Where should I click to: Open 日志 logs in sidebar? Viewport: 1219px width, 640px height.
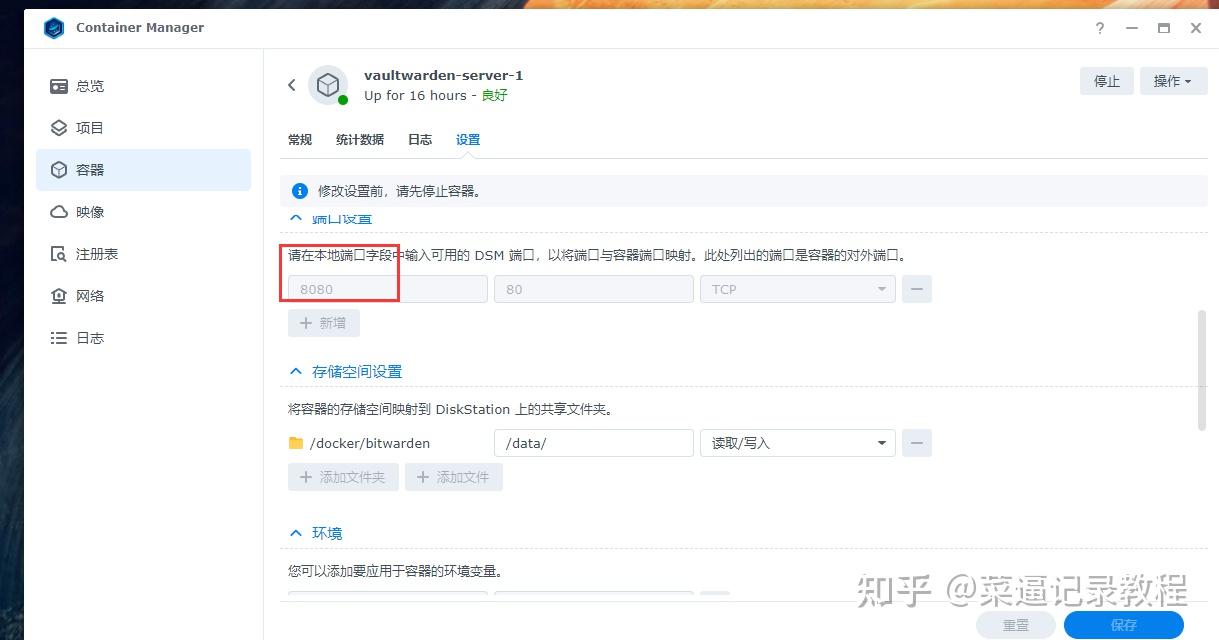(143, 338)
